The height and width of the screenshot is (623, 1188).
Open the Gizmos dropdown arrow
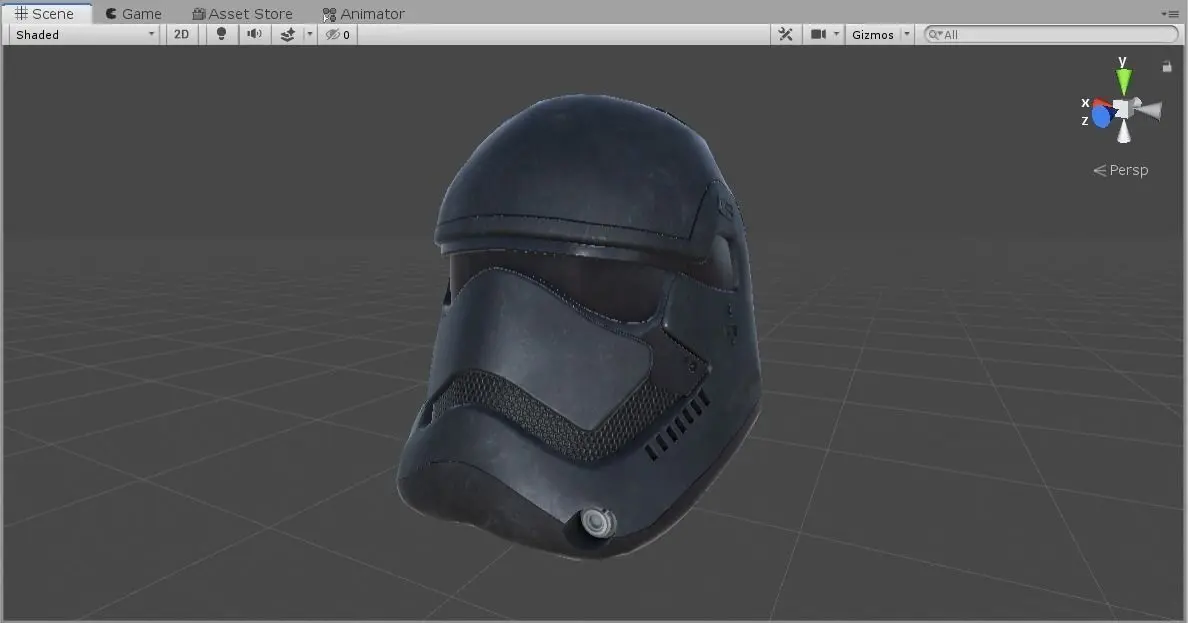[907, 35]
